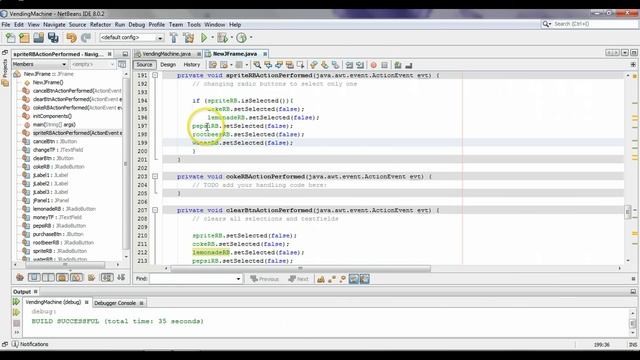The image size is (640, 360).
Task: Toggle Whole Word in find bar
Action: click(x=332, y=279)
